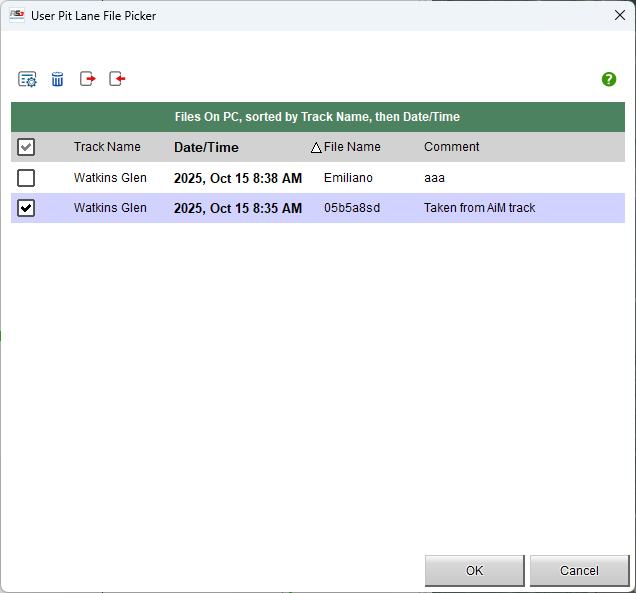This screenshot has width=636, height=593.
Task: Click the 2025, Oct 15 8:38 AM date cell
Action: [237, 178]
